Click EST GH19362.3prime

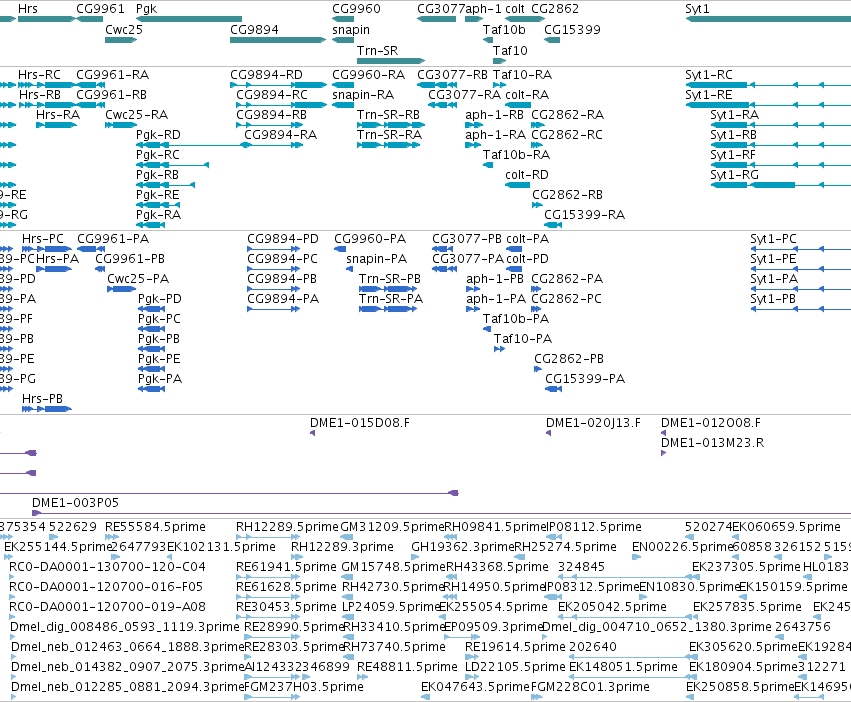coord(462,547)
